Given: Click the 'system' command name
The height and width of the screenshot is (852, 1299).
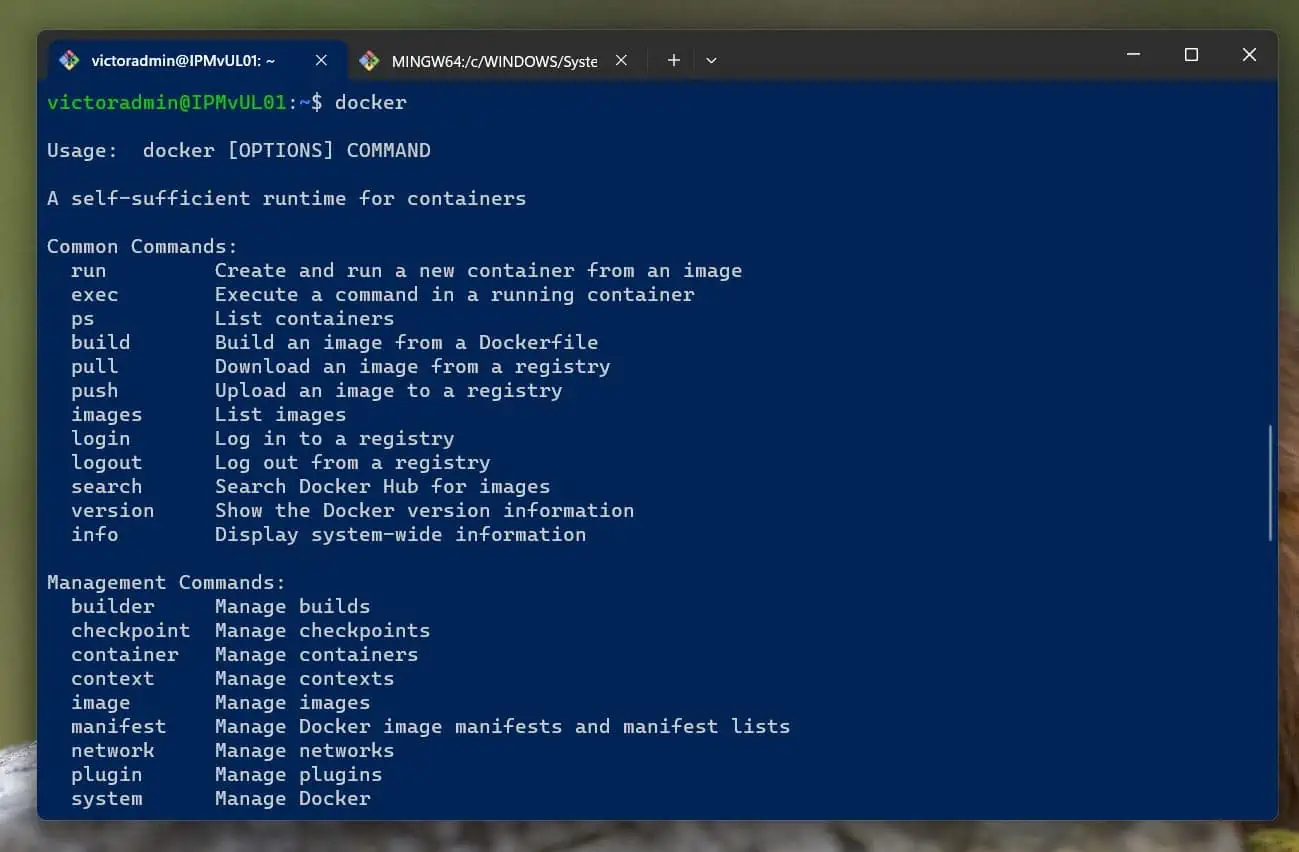Looking at the screenshot, I should (x=107, y=798).
